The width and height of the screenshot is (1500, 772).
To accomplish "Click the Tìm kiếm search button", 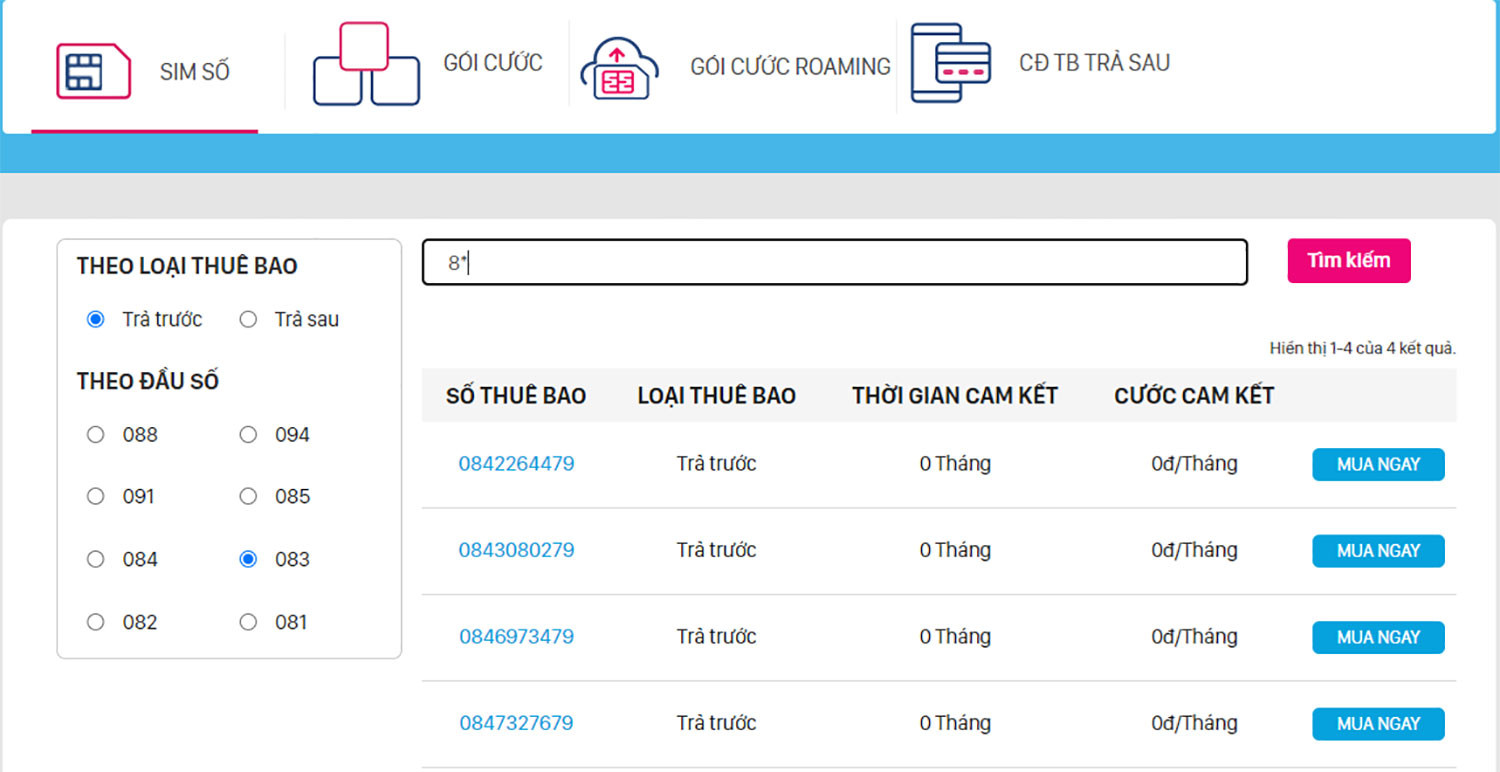I will pyautogui.click(x=1349, y=261).
